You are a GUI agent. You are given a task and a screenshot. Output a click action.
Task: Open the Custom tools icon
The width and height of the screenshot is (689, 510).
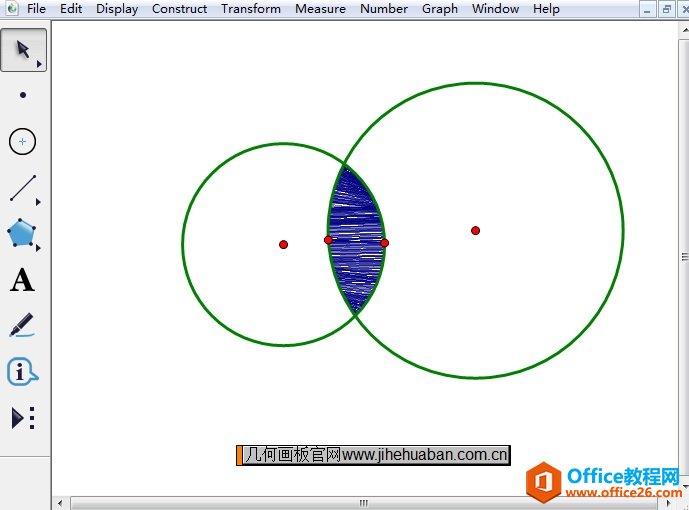(23, 418)
